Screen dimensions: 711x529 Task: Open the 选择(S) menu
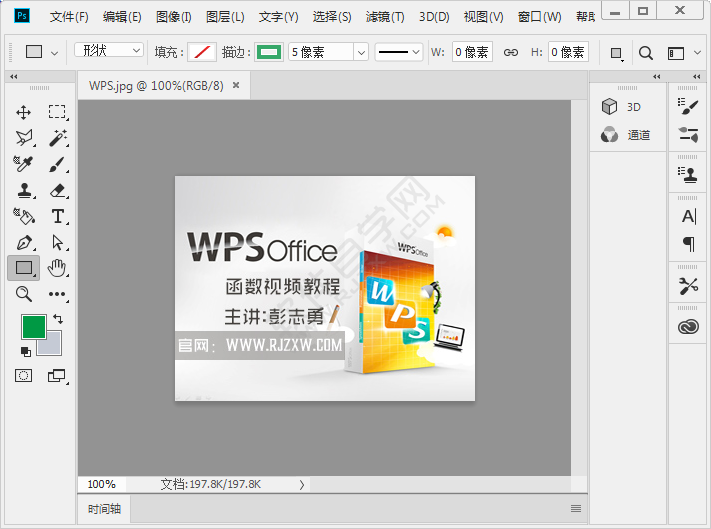332,17
